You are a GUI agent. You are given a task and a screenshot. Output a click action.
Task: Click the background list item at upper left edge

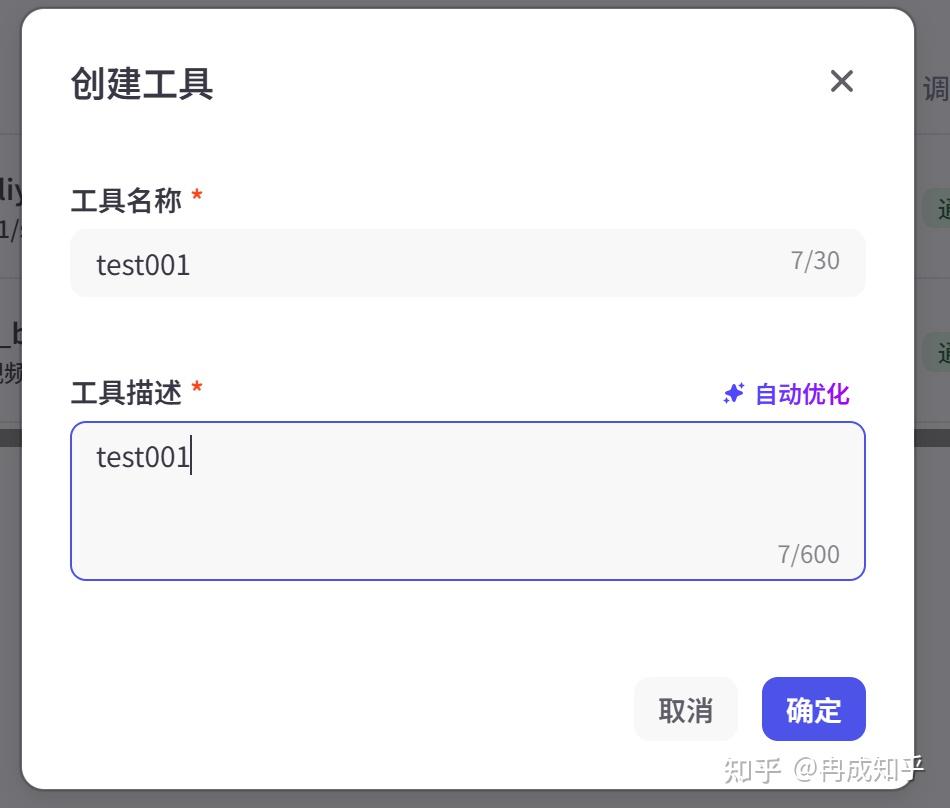11,206
